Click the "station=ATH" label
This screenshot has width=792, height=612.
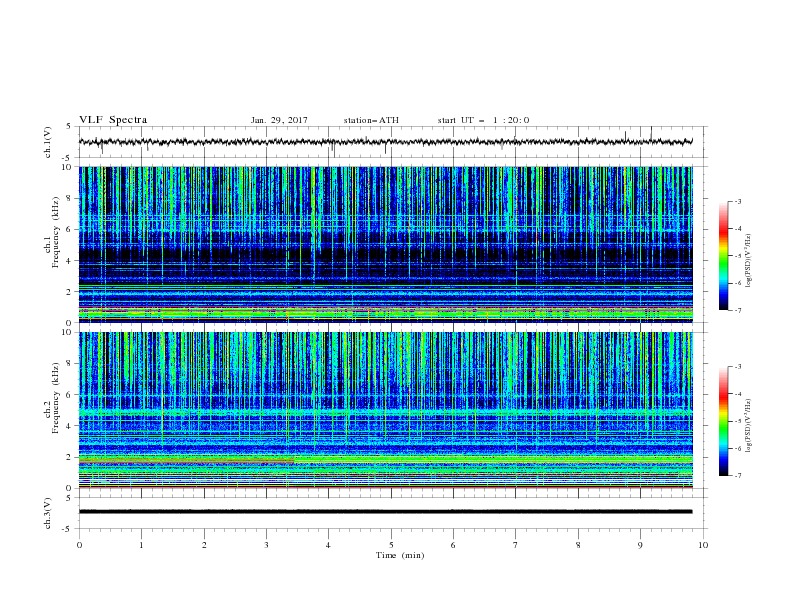click(371, 120)
